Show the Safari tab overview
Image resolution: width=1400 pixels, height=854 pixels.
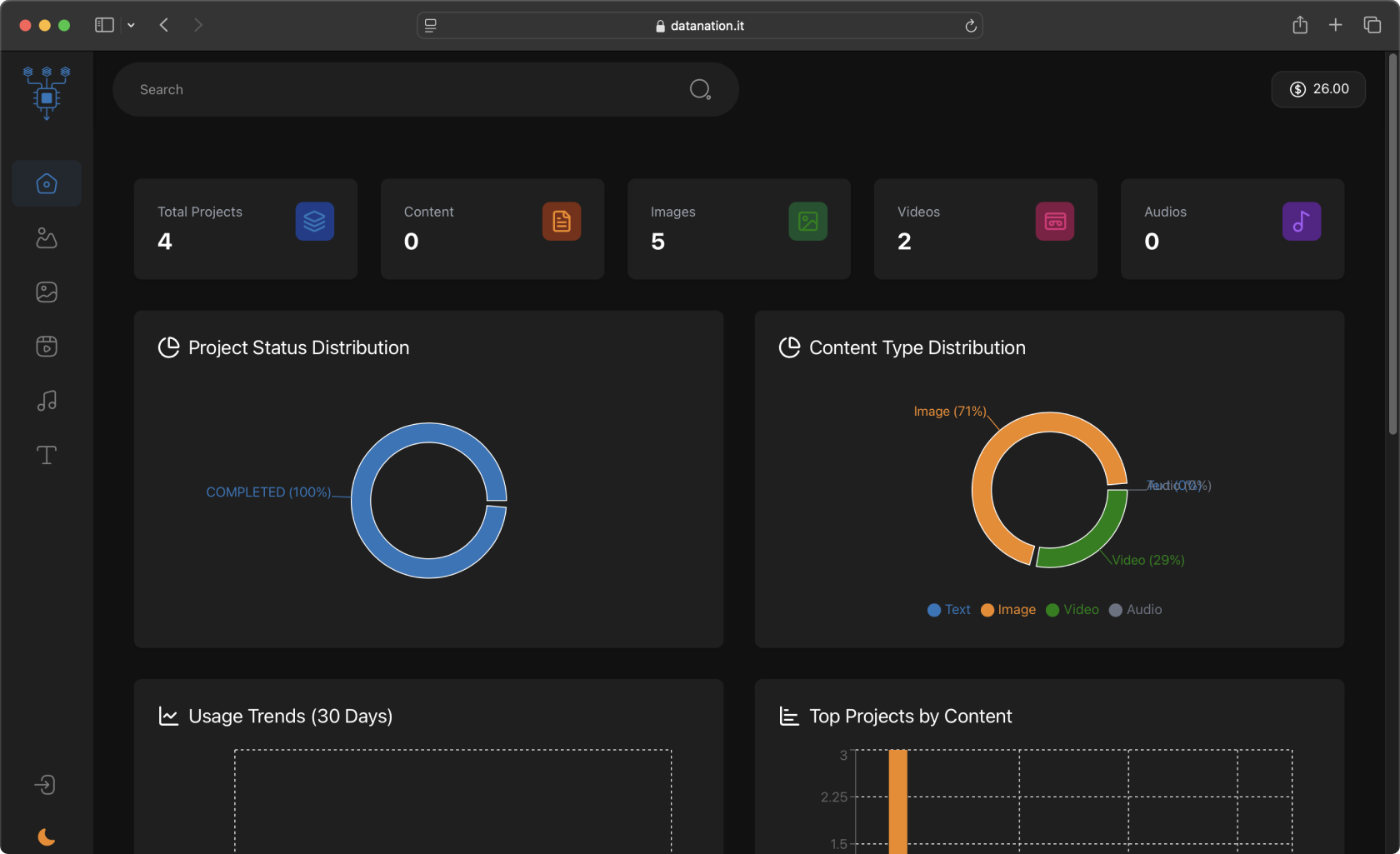(x=1372, y=25)
